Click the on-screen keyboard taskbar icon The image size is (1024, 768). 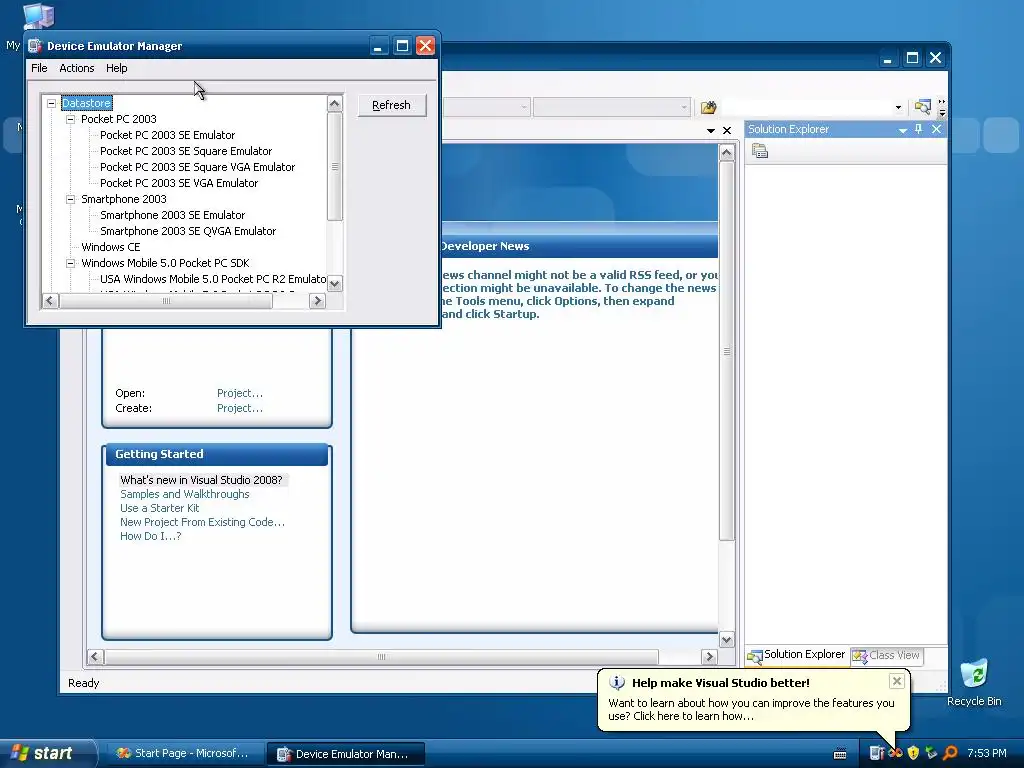840,754
